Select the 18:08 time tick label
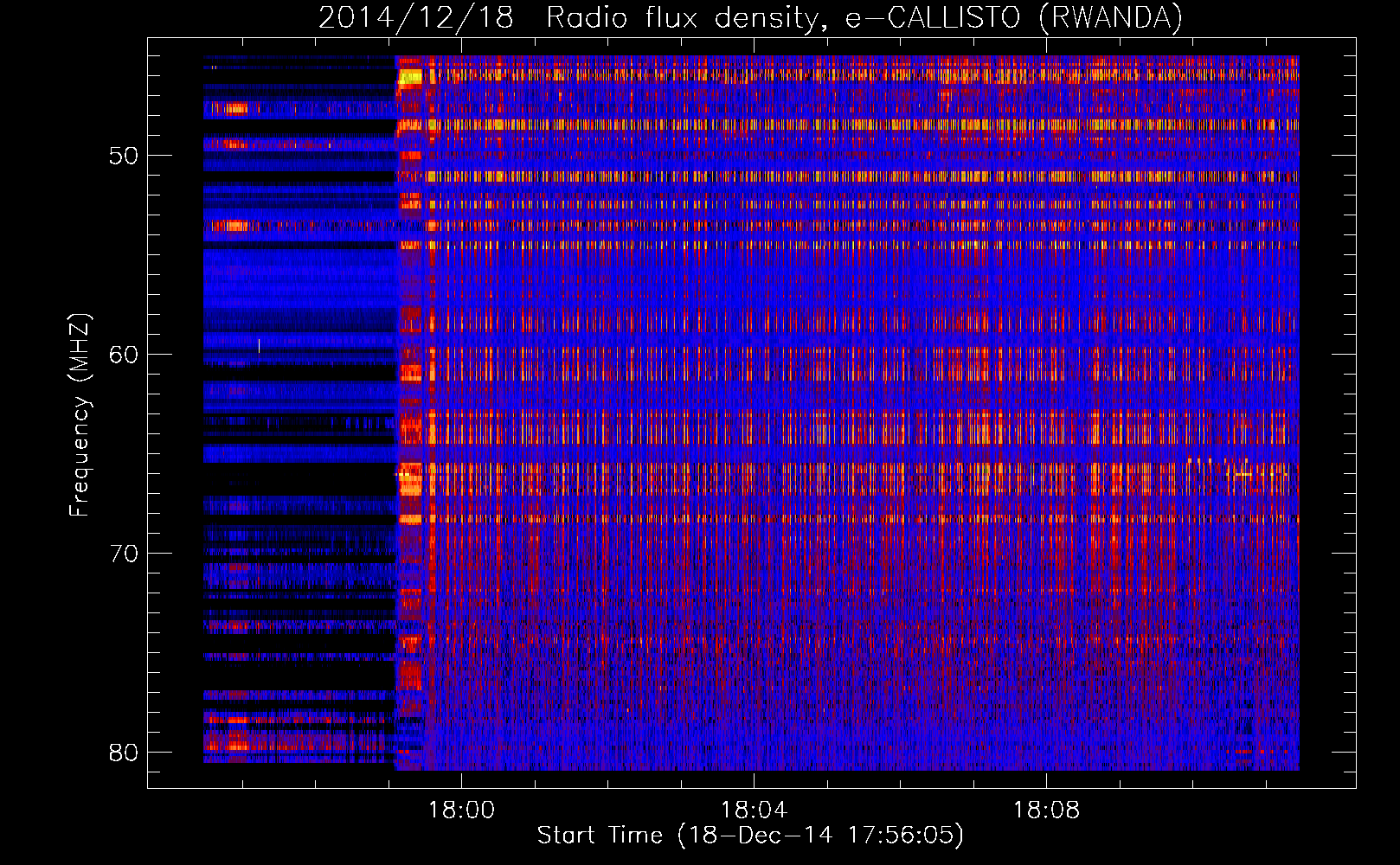Image resolution: width=1400 pixels, height=865 pixels. (1046, 810)
